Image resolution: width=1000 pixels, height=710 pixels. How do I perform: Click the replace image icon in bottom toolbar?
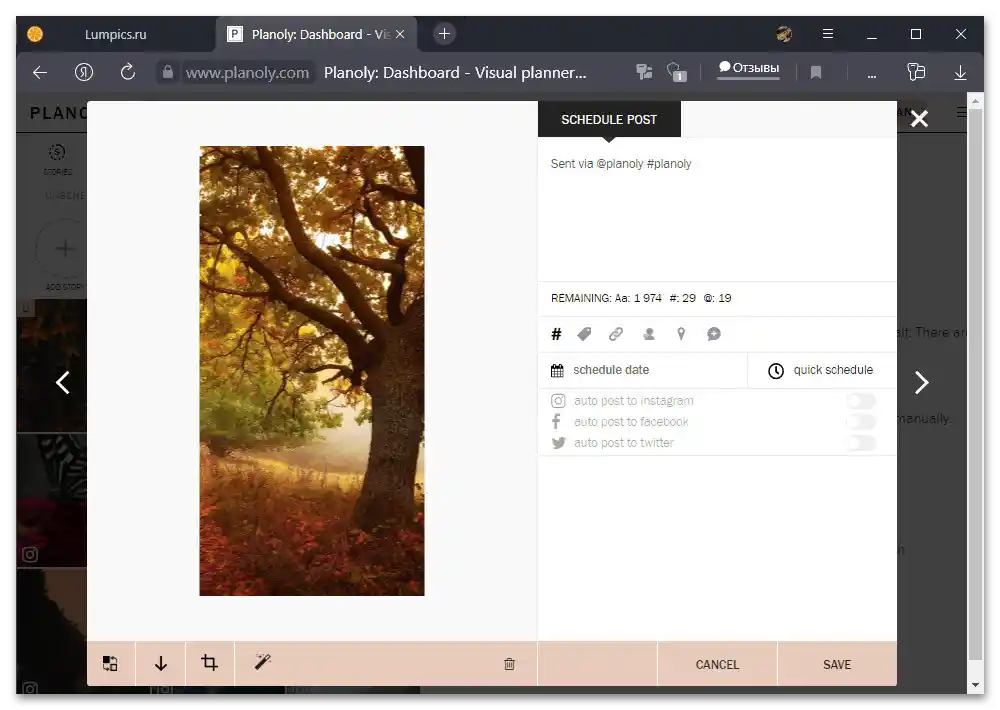110,663
